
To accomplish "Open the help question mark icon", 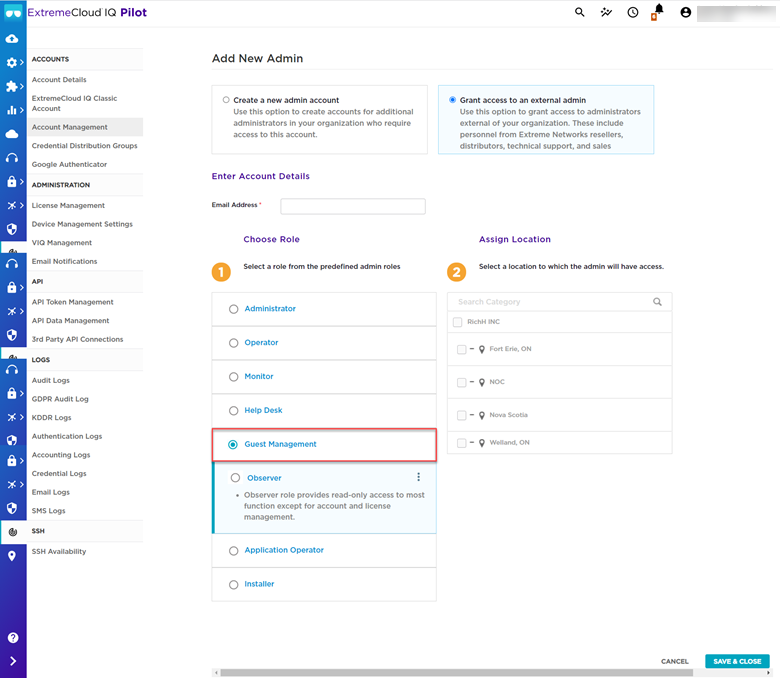I will tap(13, 638).
